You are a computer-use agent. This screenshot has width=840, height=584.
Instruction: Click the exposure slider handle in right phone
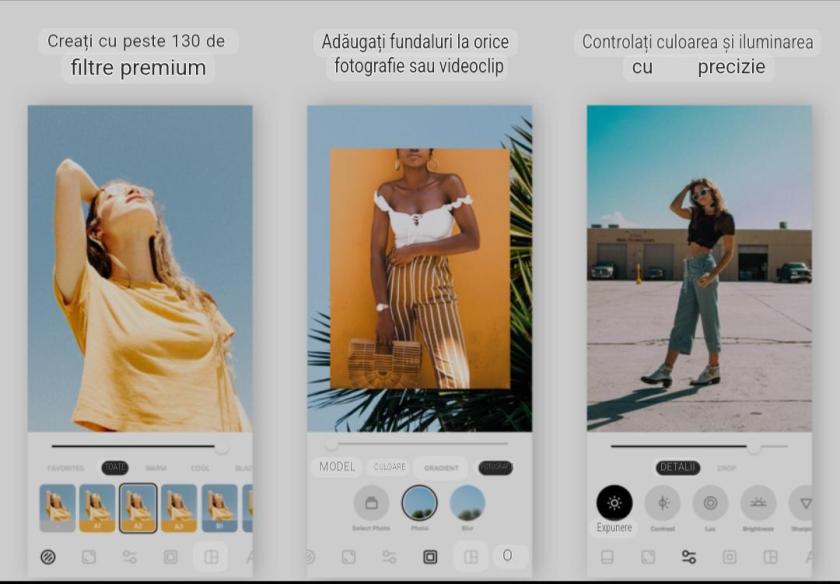coord(753,446)
